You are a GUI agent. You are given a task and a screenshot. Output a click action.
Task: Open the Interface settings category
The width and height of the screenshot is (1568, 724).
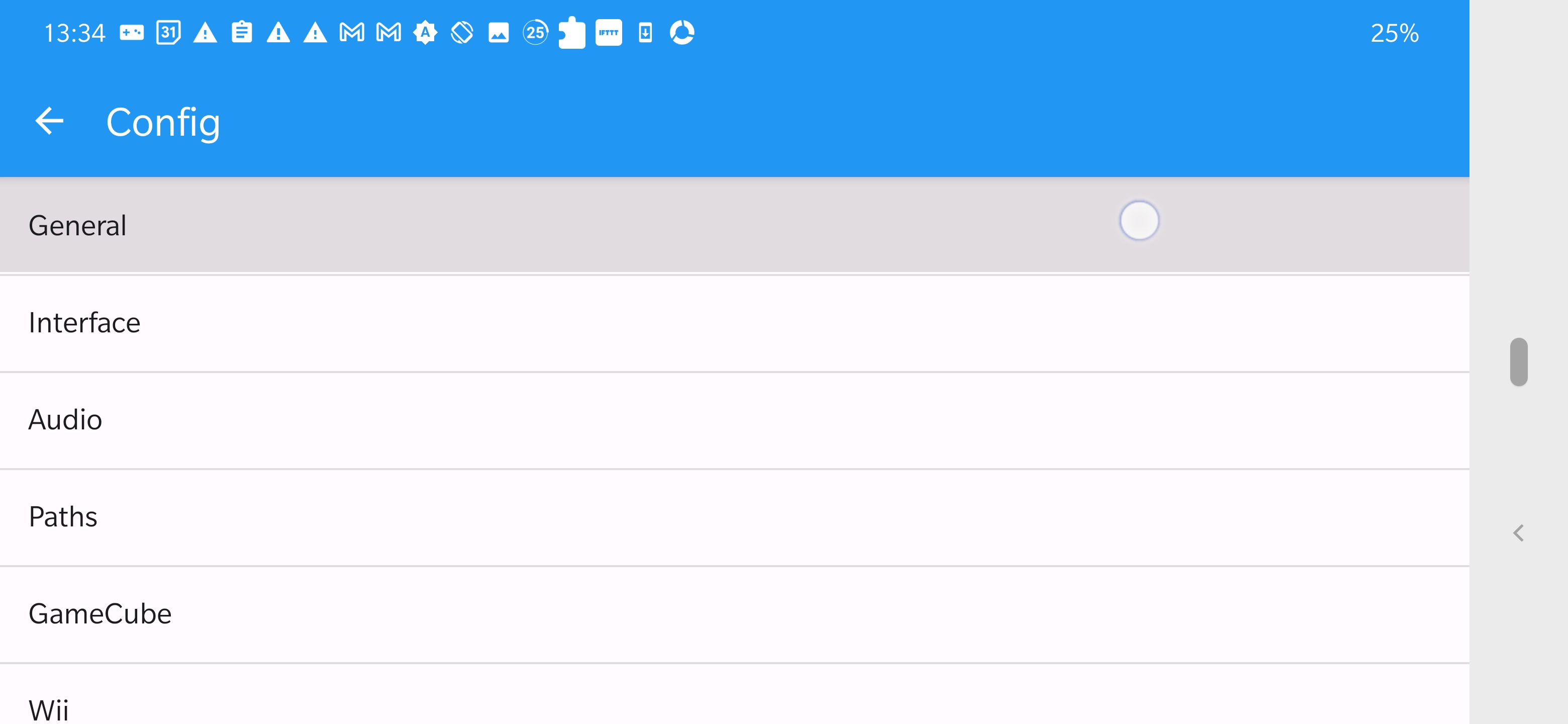coord(84,323)
